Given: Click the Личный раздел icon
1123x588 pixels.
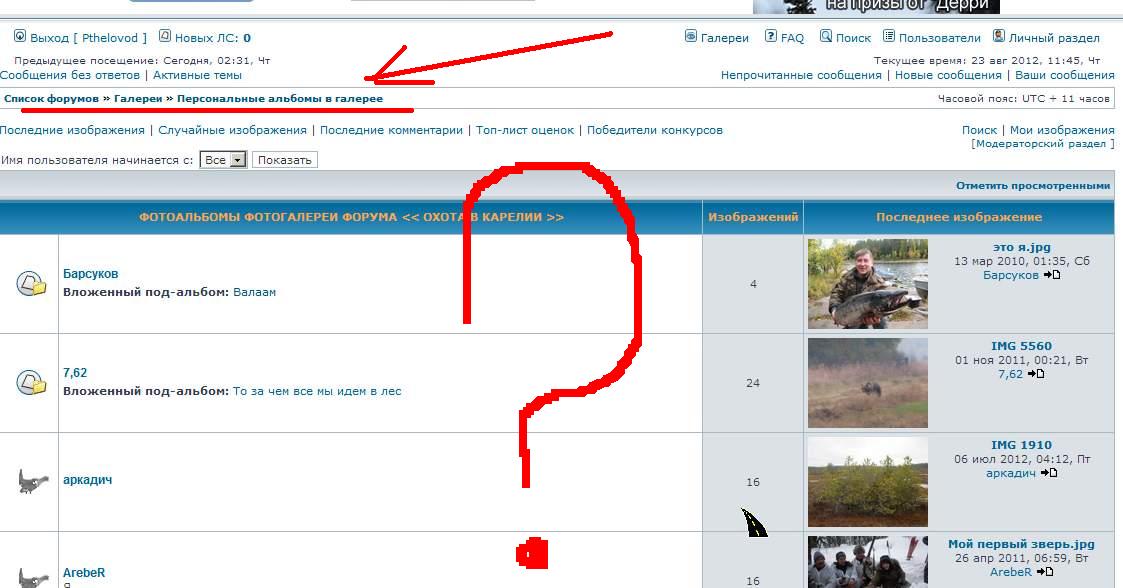Looking at the screenshot, I should click(x=998, y=37).
